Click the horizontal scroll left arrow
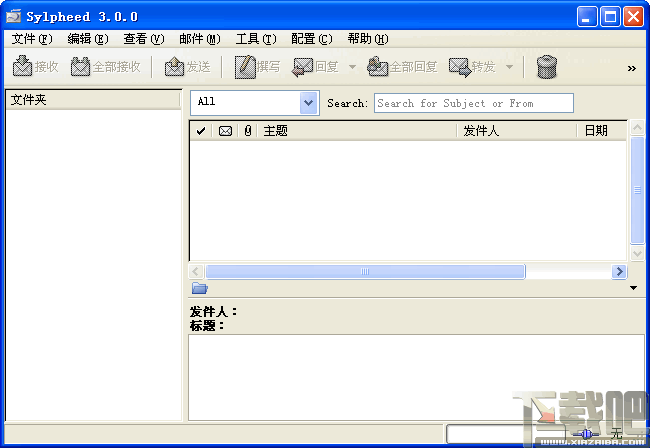Image resolution: width=650 pixels, height=448 pixels. click(196, 271)
